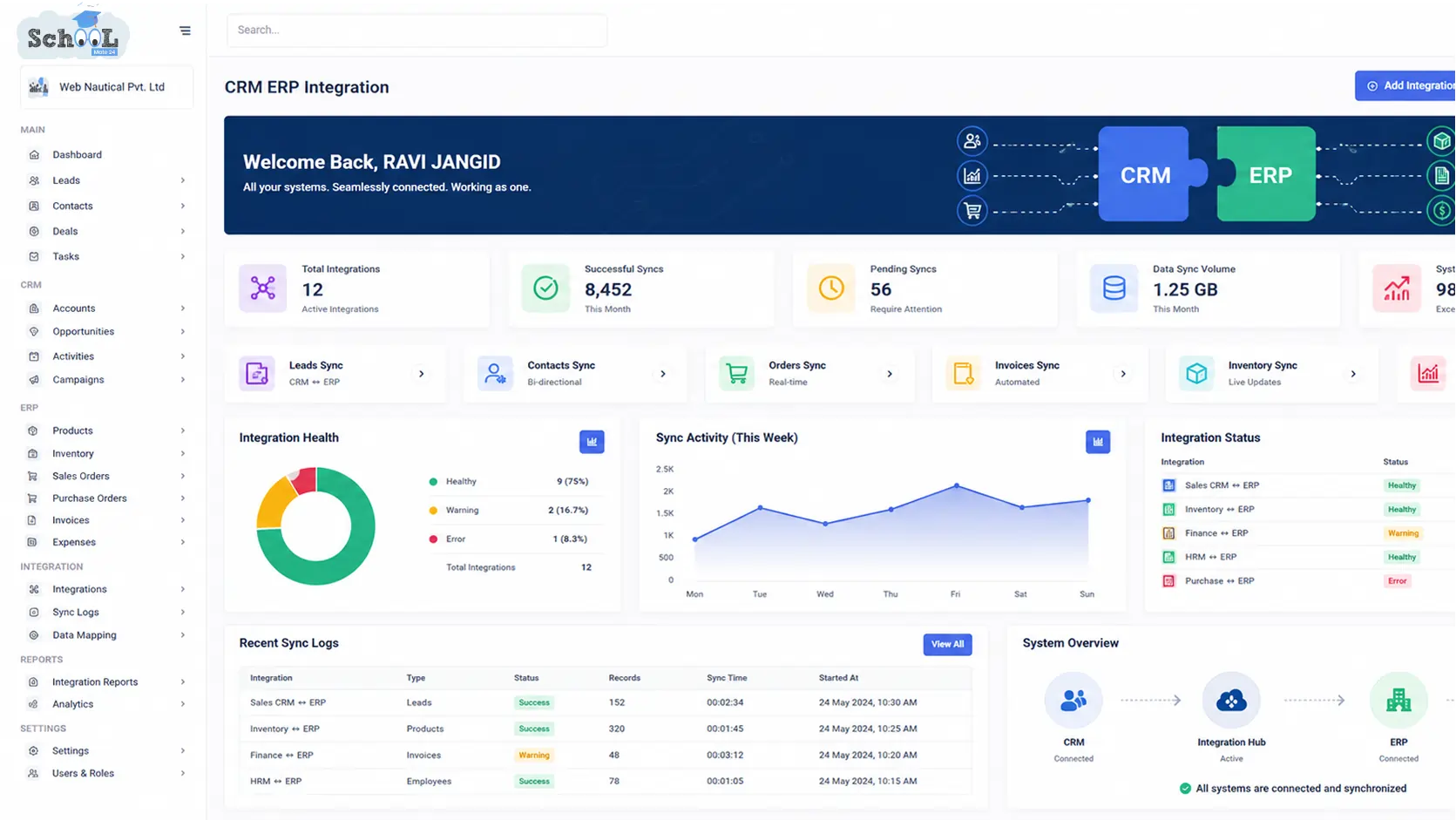1456x820 pixels.
Task: Open the Leads Sync card arrow
Action: click(x=421, y=374)
